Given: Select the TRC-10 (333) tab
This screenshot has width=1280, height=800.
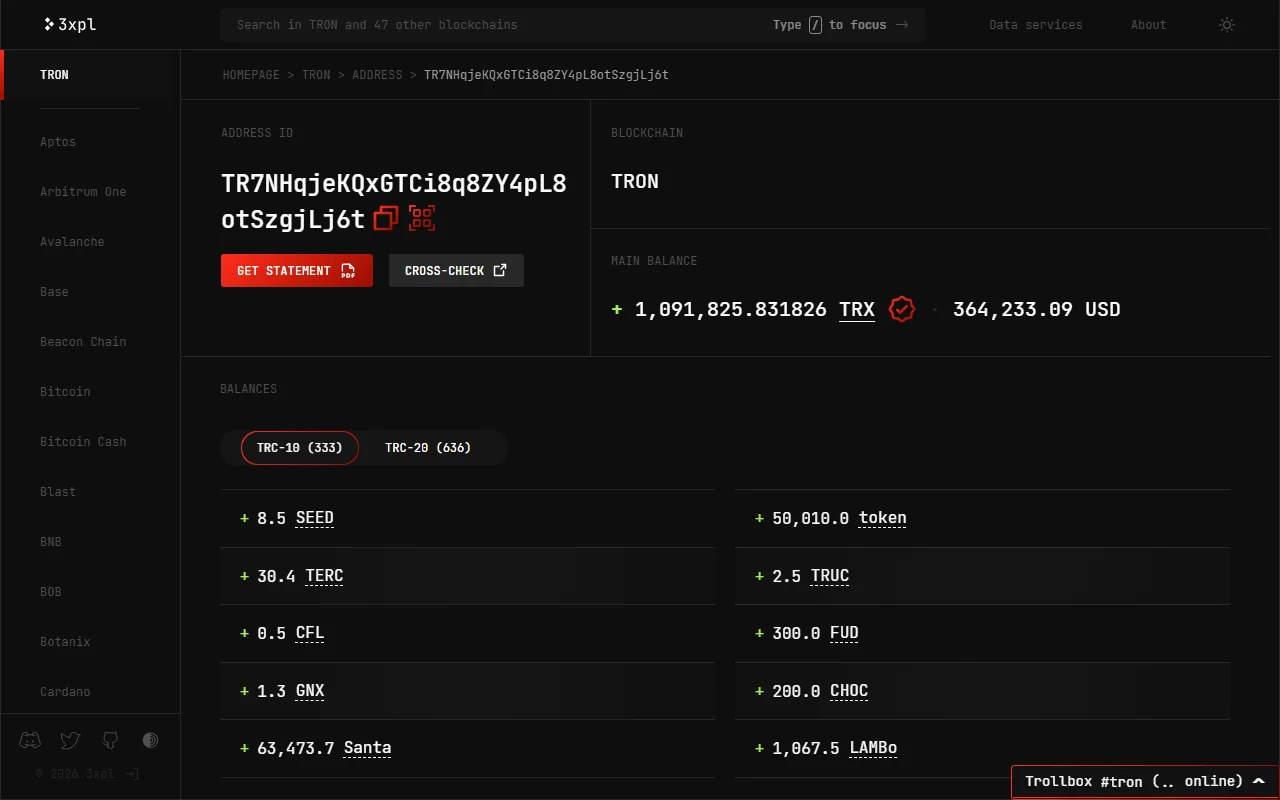Looking at the screenshot, I should point(299,448).
